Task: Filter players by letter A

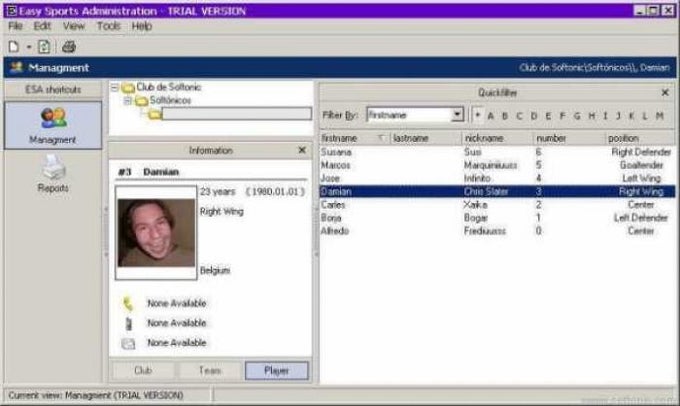Action: click(x=490, y=116)
